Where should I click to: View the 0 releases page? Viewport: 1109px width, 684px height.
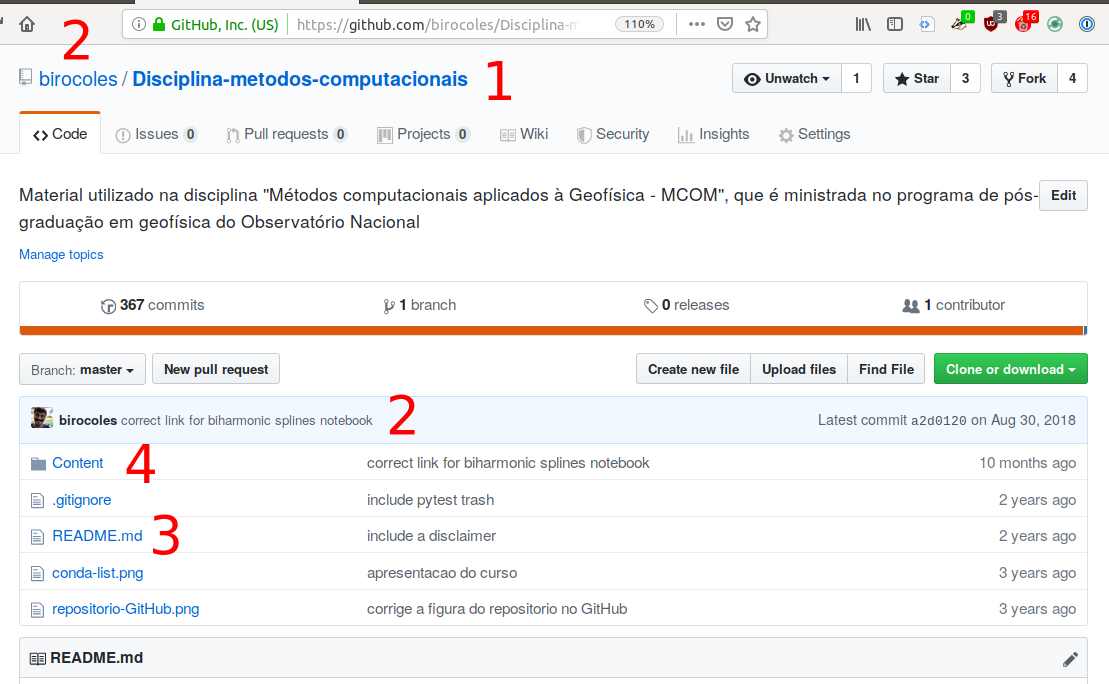coord(687,306)
